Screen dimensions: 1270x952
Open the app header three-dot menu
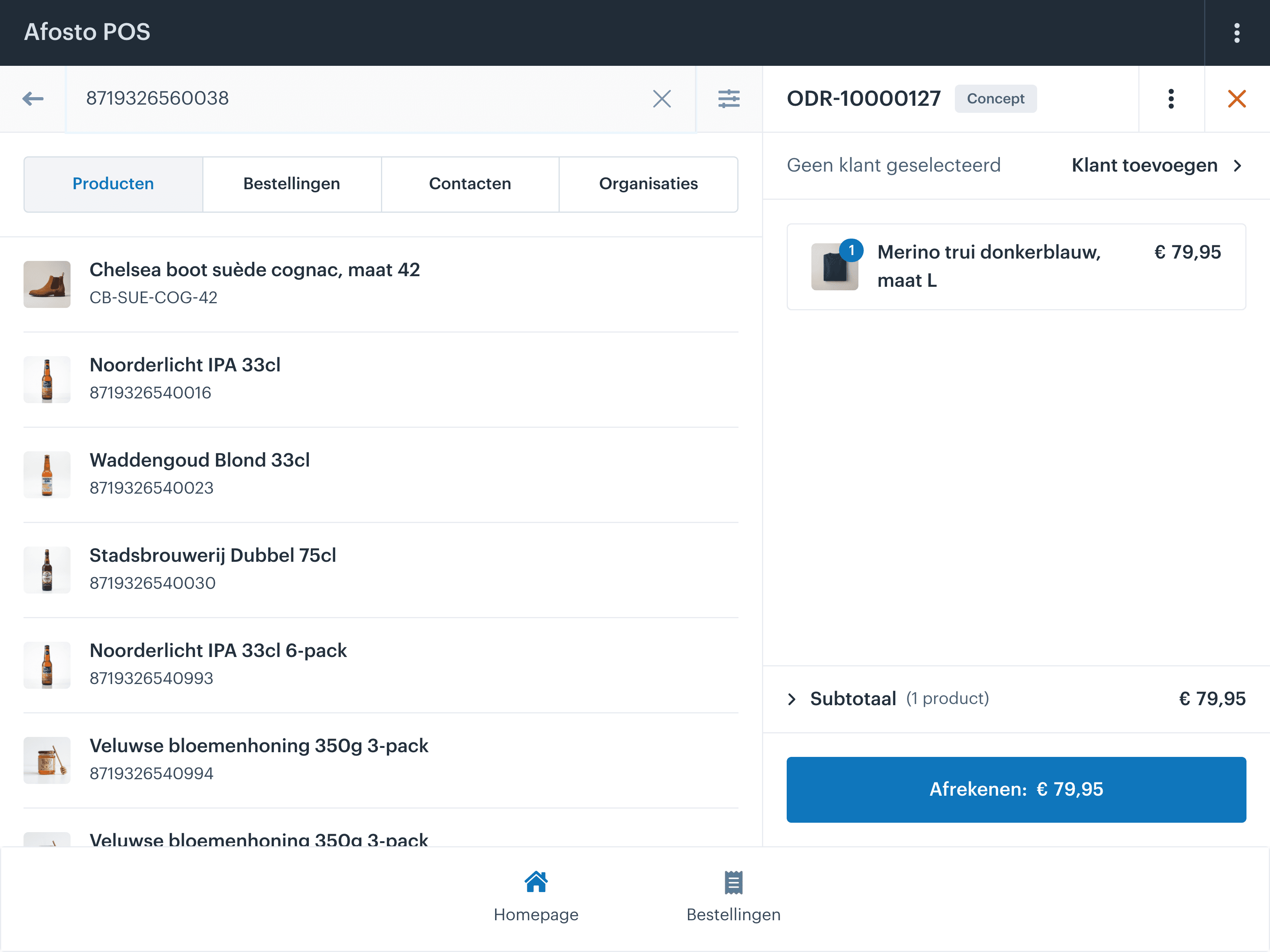point(1237,33)
